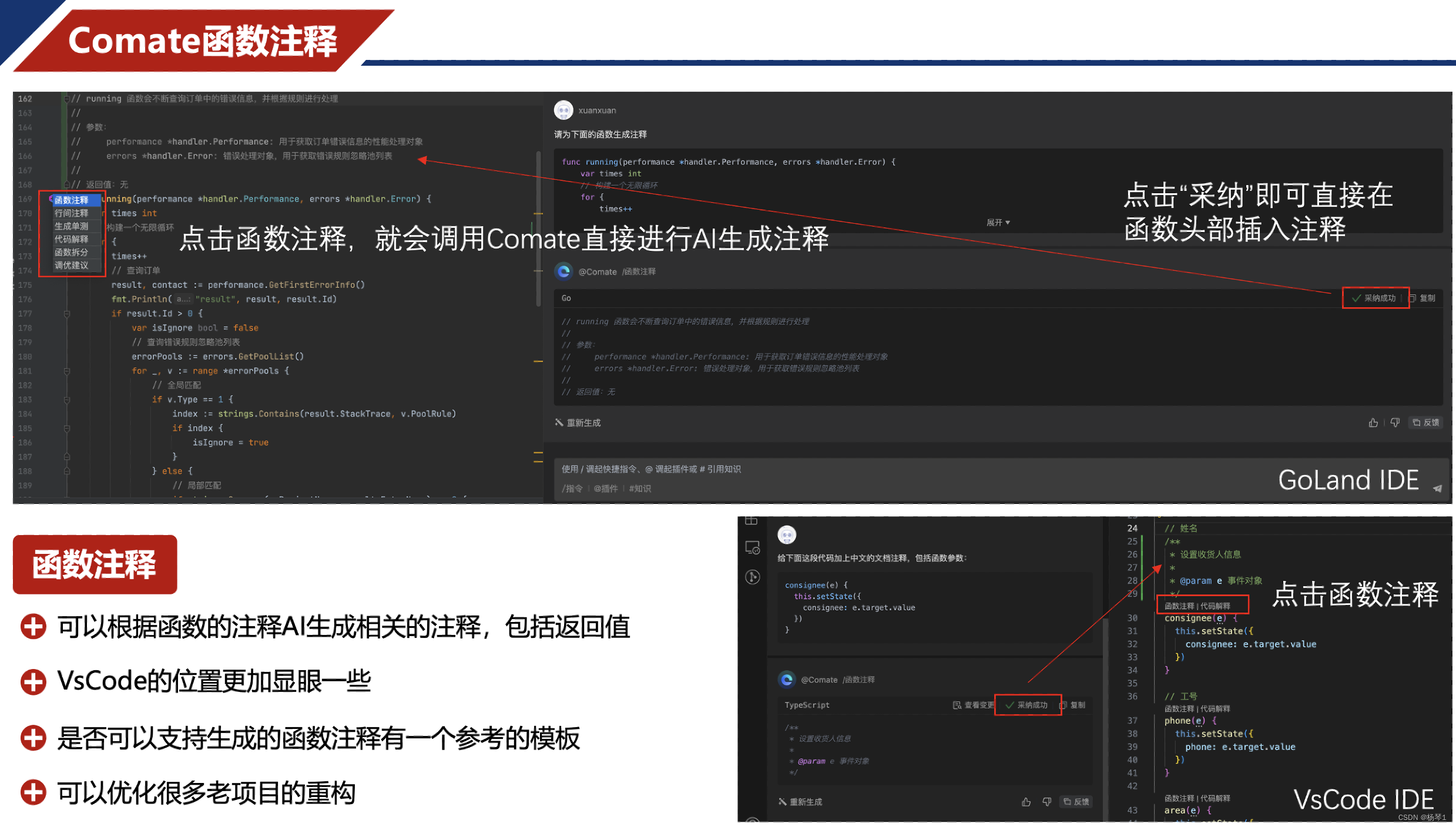Click 代码解释 code lens above phone(e)

pos(1215,708)
